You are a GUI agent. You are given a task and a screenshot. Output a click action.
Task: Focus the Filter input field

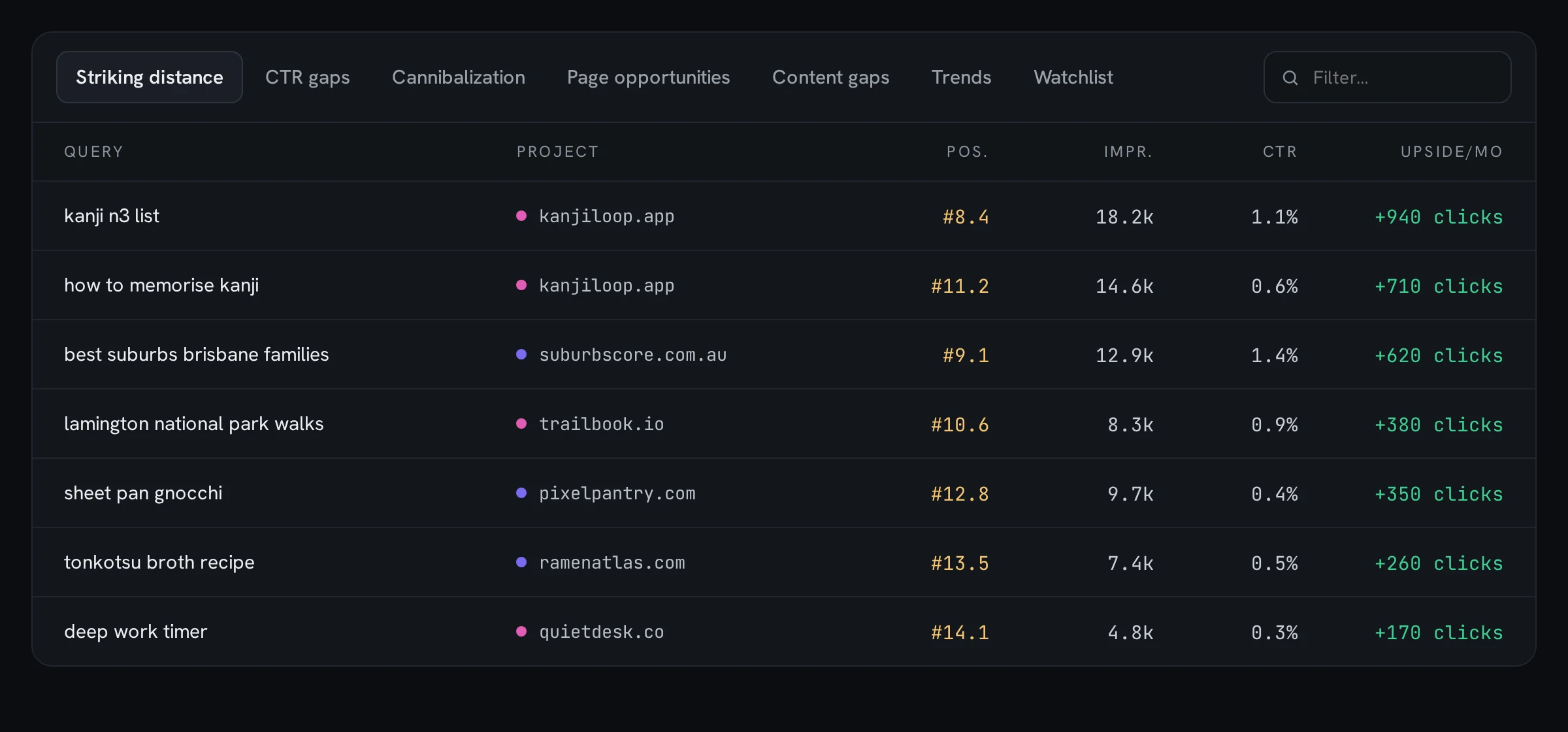1387,77
